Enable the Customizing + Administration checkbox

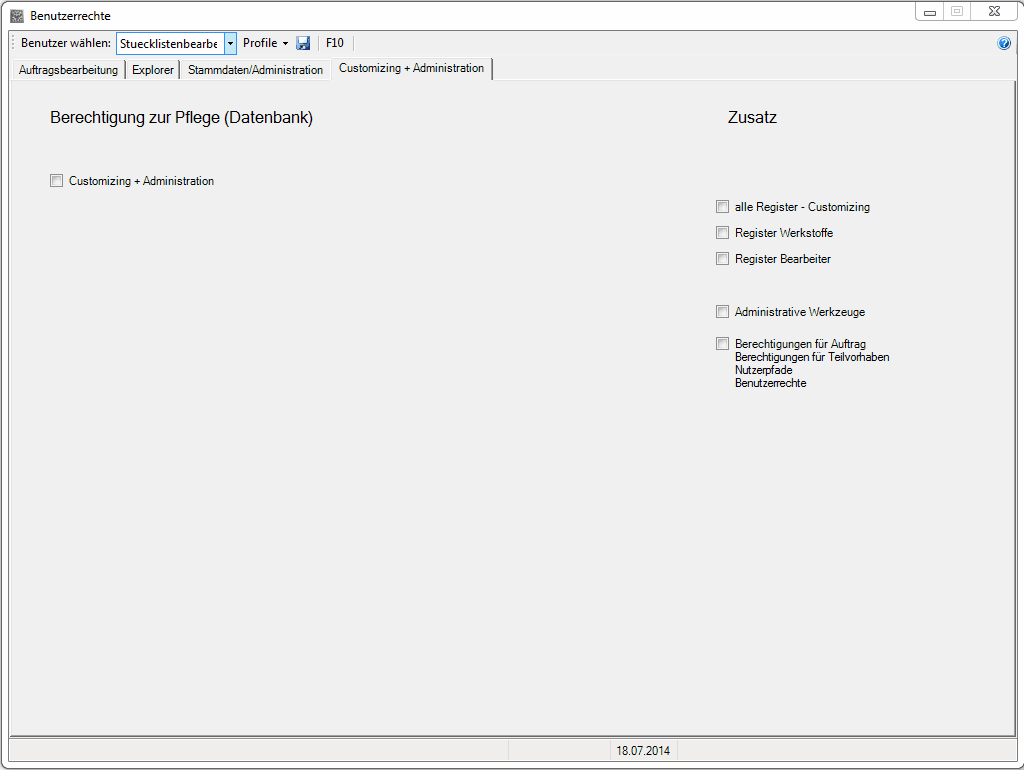click(x=57, y=181)
